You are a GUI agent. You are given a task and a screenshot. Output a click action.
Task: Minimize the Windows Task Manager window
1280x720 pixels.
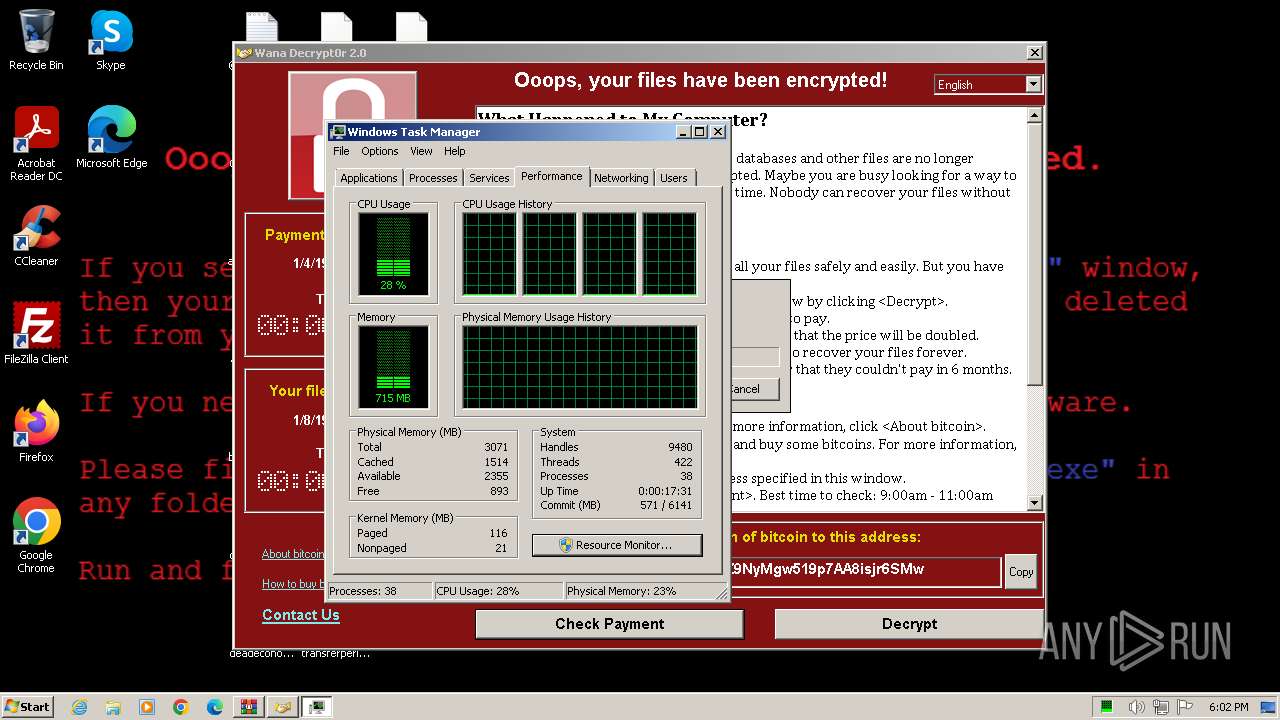(683, 132)
